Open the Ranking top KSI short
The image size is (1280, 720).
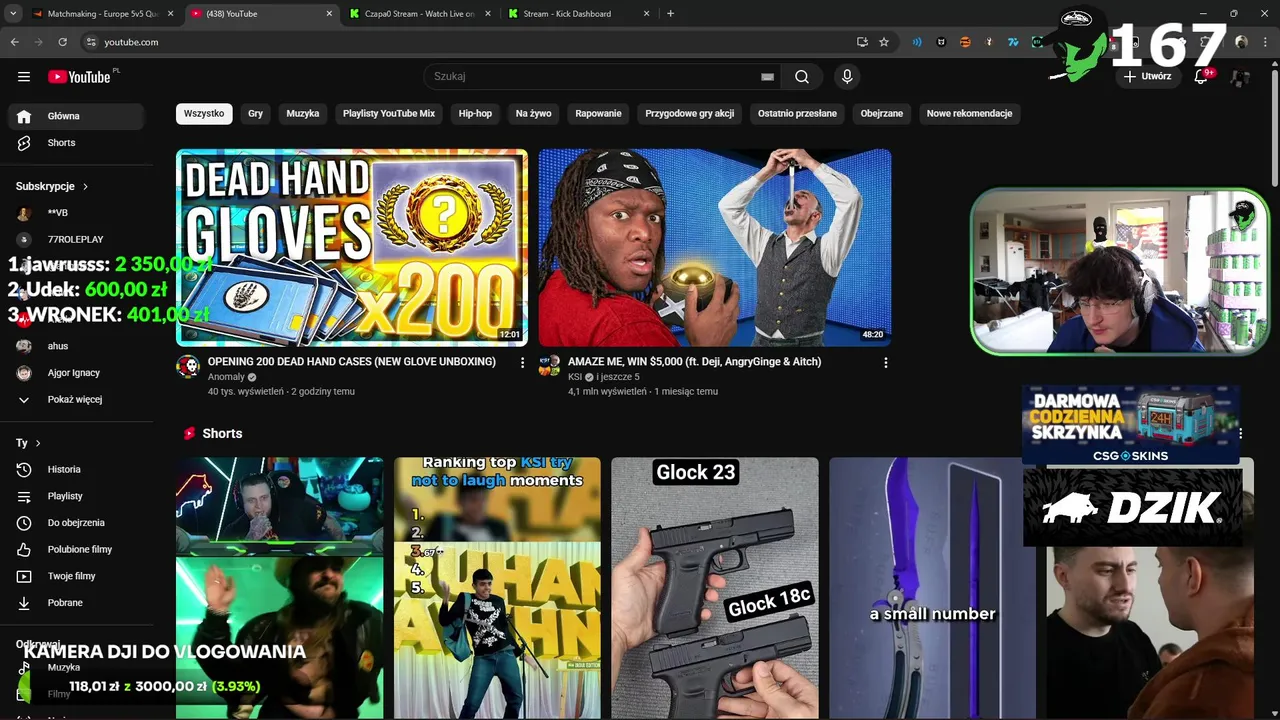coord(497,588)
